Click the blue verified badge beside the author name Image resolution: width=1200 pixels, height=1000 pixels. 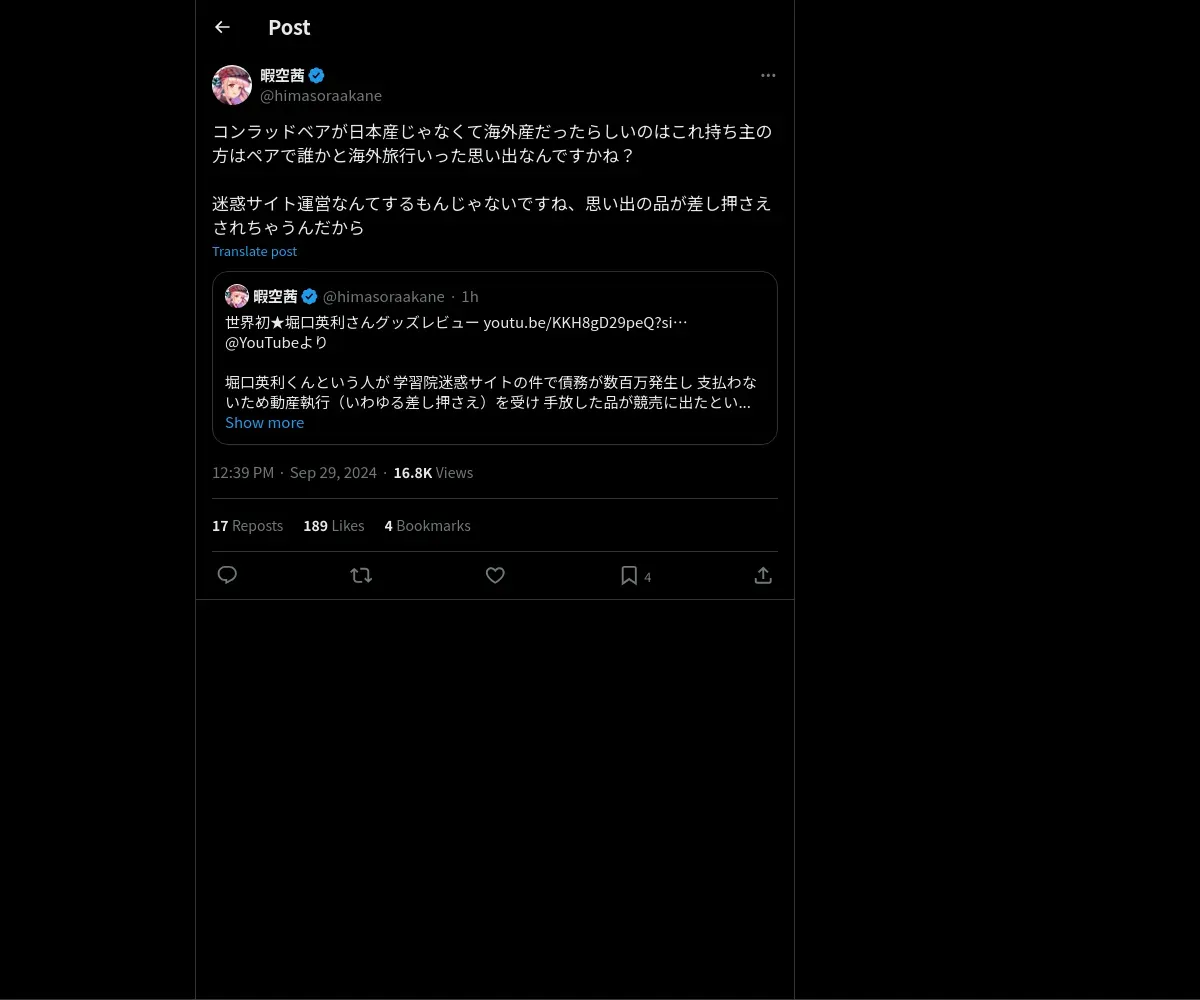(316, 75)
